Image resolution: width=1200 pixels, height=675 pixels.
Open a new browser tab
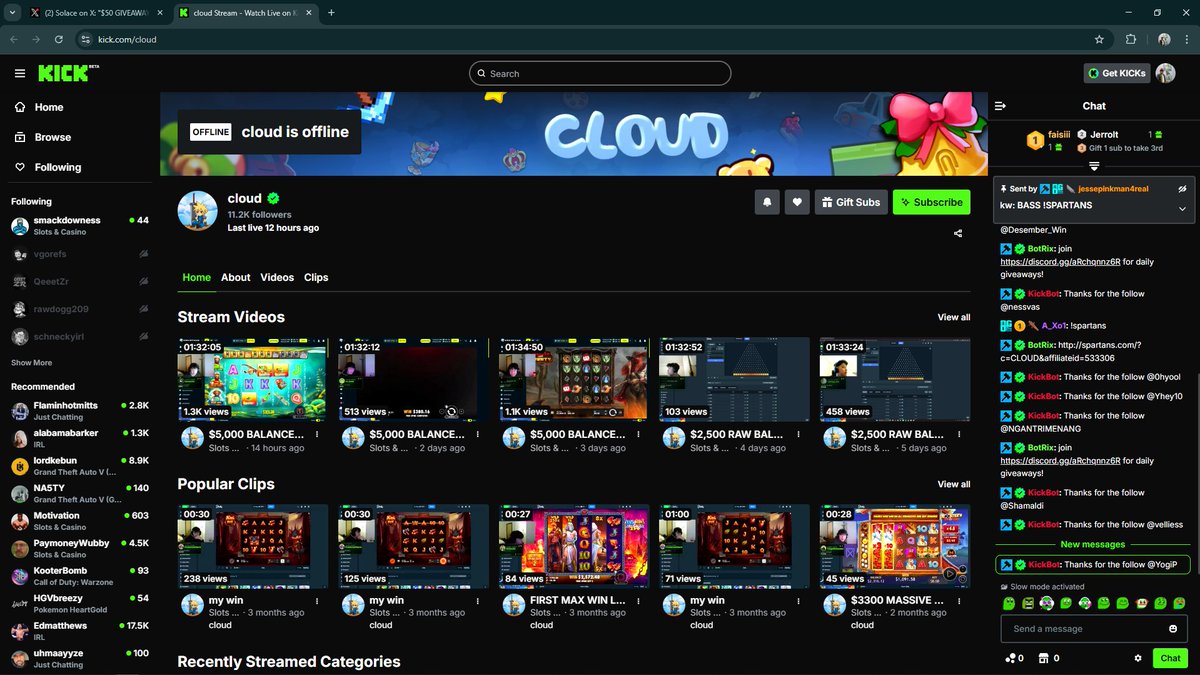tap(331, 12)
